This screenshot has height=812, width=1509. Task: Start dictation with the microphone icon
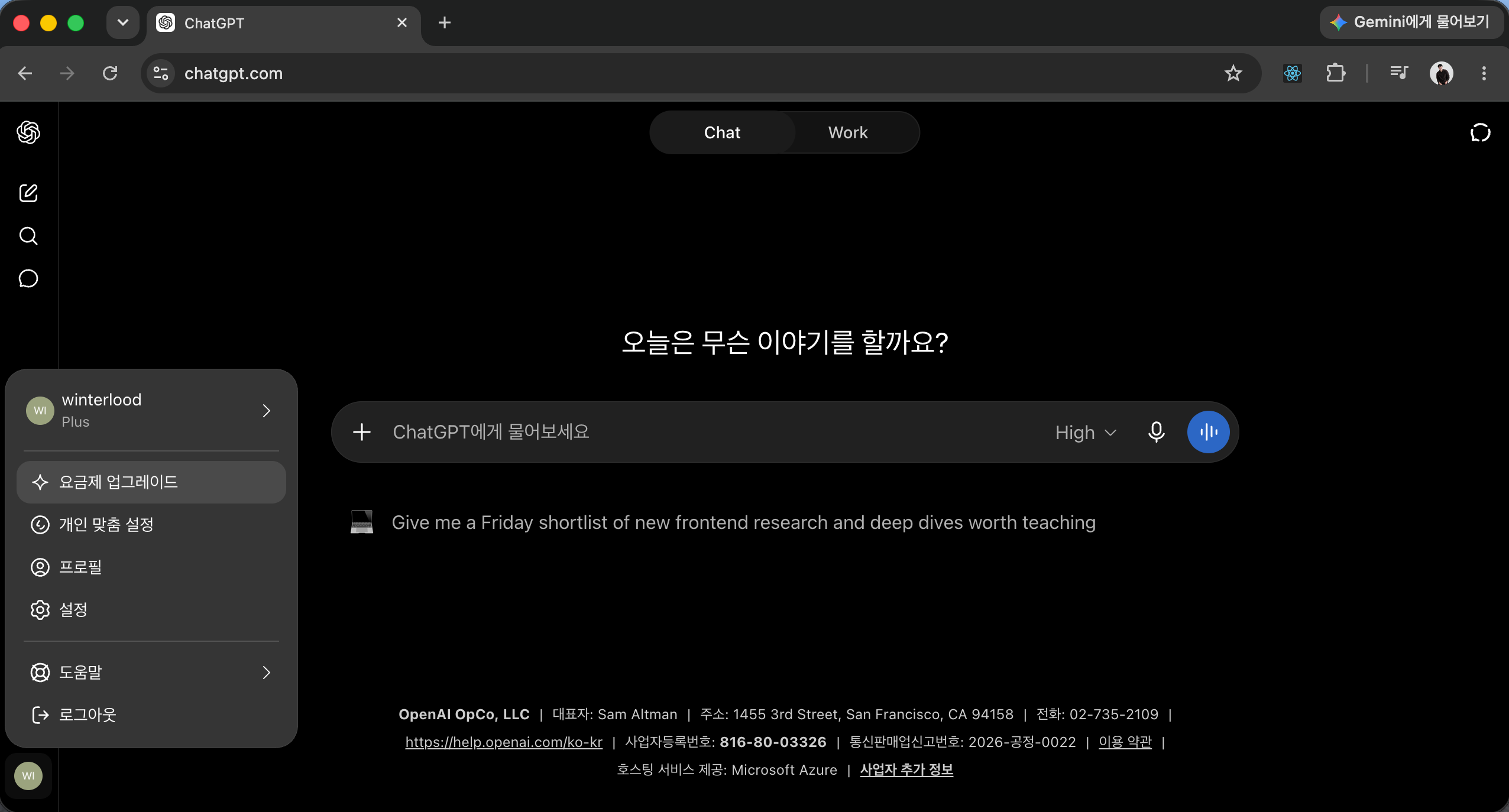1156,432
